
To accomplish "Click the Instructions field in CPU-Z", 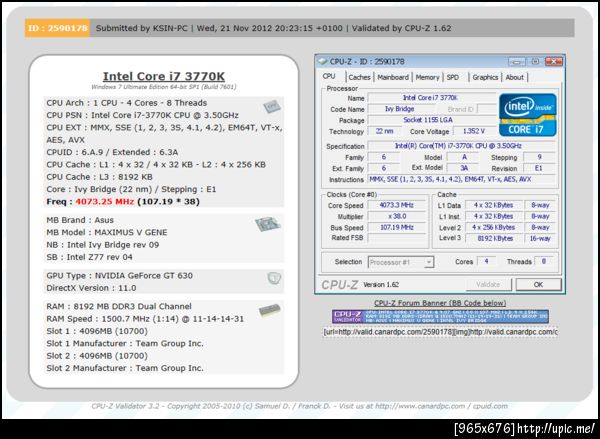I will click(461, 179).
